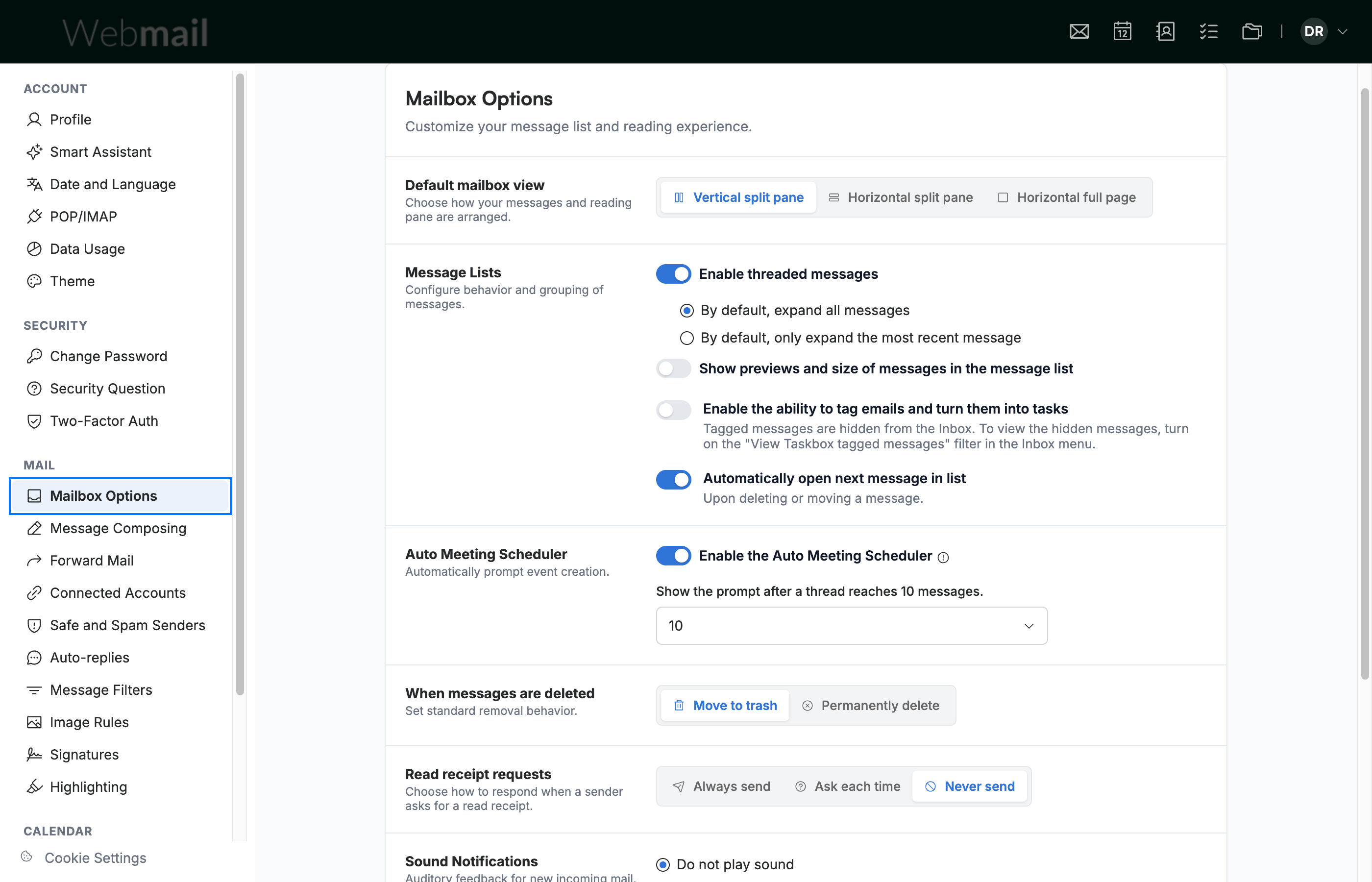The image size is (1372, 882).
Task: Open the files folder icon
Action: [1252, 31]
